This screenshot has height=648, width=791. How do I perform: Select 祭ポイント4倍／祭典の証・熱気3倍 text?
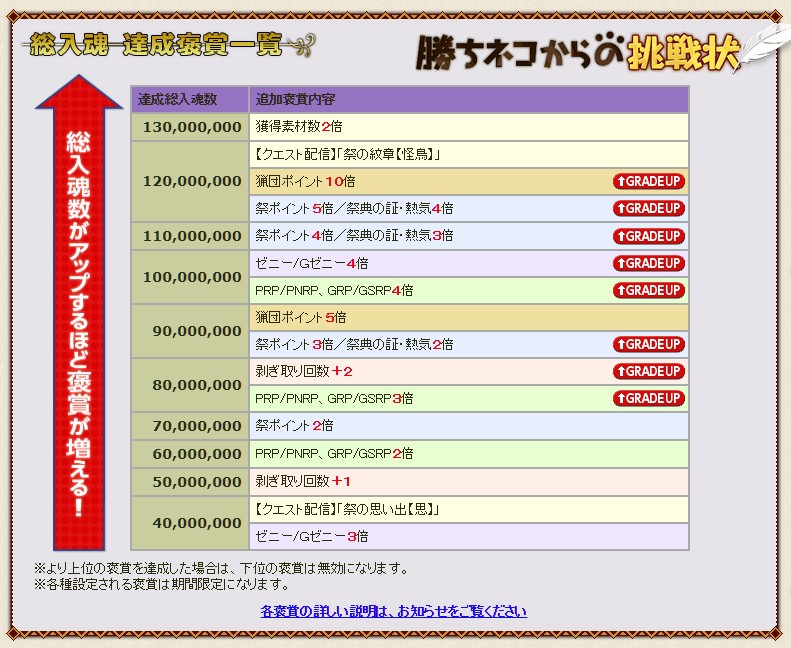[354, 235]
